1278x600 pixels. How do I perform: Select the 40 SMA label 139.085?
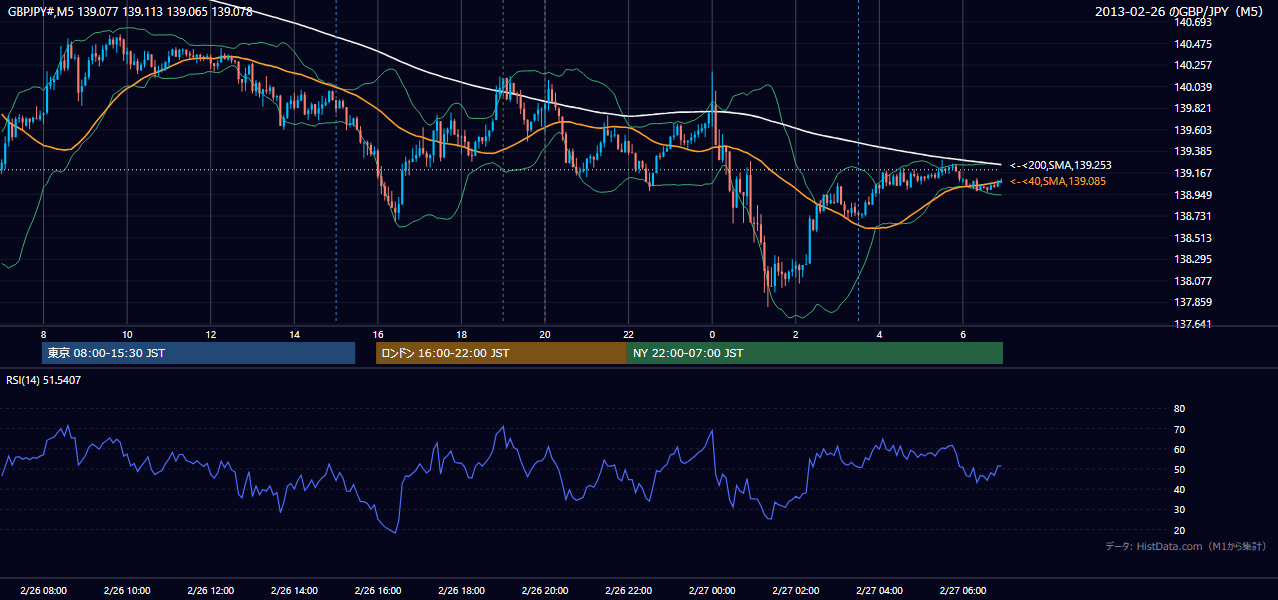pos(1057,181)
